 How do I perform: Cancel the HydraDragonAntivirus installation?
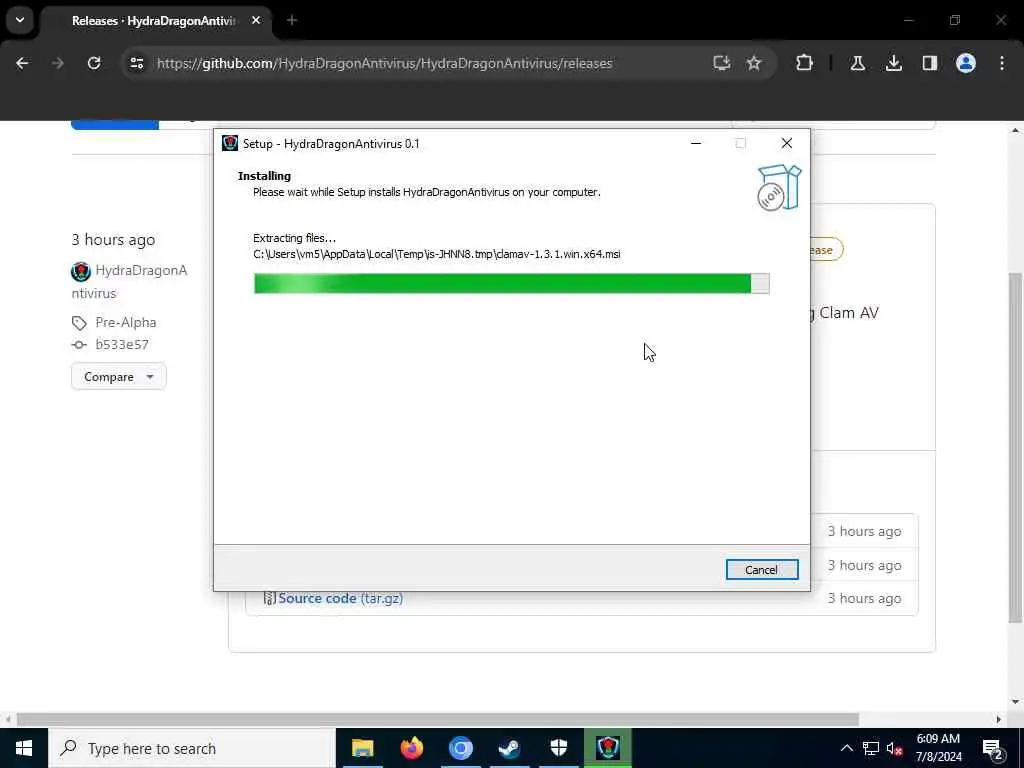tap(761, 569)
